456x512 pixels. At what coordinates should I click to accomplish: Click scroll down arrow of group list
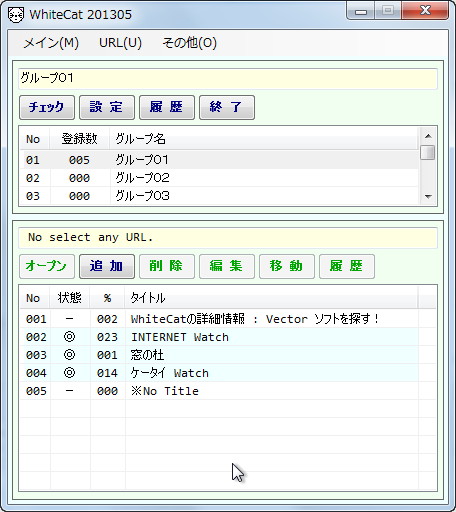[428, 197]
